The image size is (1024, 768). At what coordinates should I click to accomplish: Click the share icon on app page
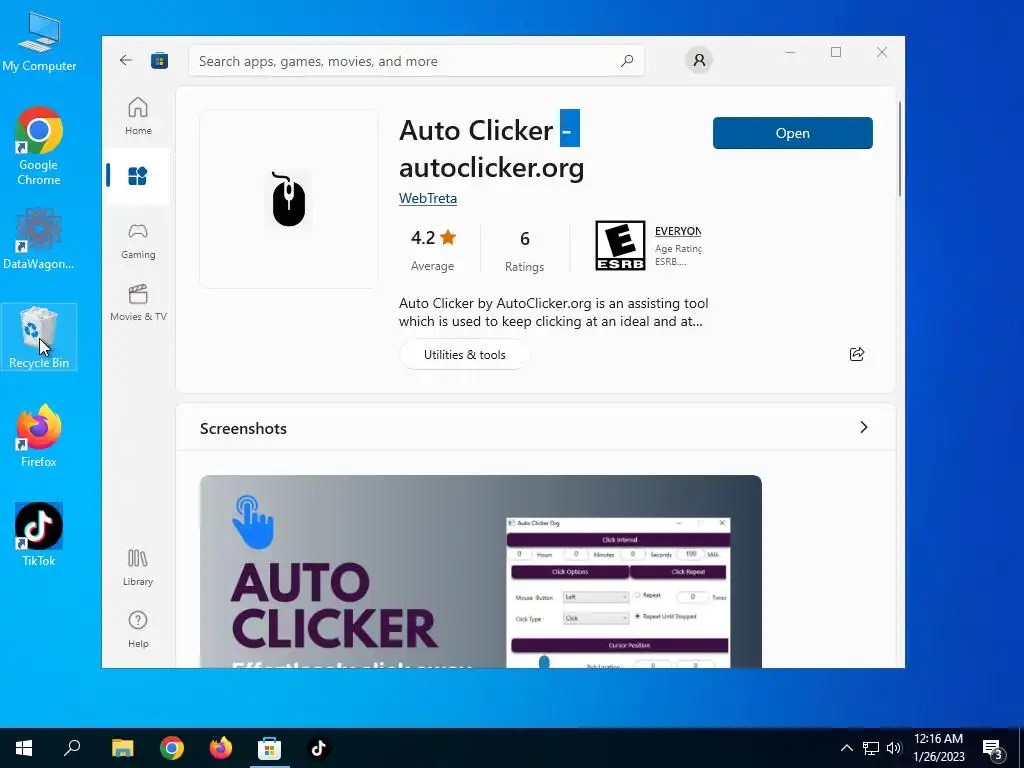click(x=857, y=354)
